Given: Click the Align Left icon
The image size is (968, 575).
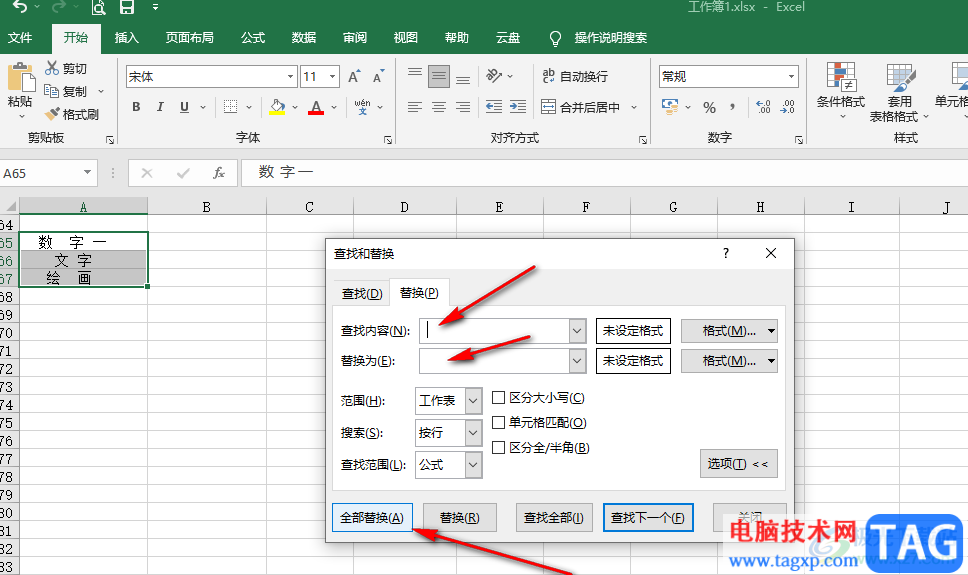Looking at the screenshot, I should [415, 107].
